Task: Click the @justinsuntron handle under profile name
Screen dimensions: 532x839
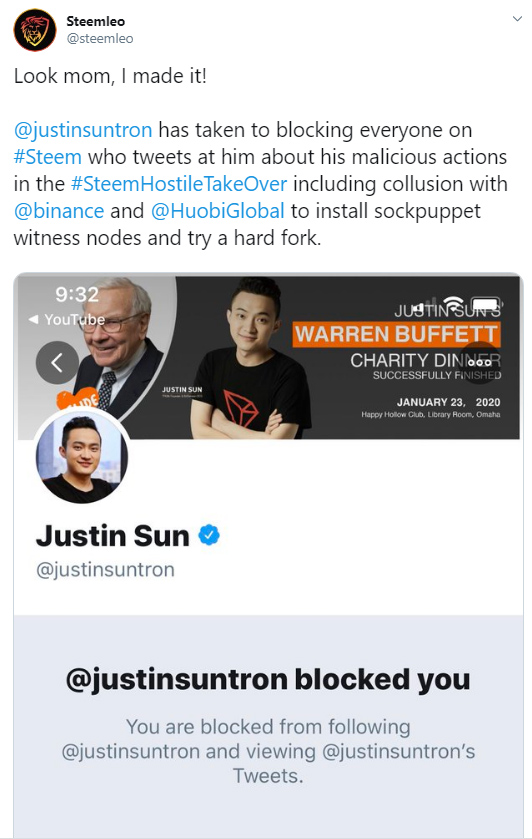Action: 105,570
